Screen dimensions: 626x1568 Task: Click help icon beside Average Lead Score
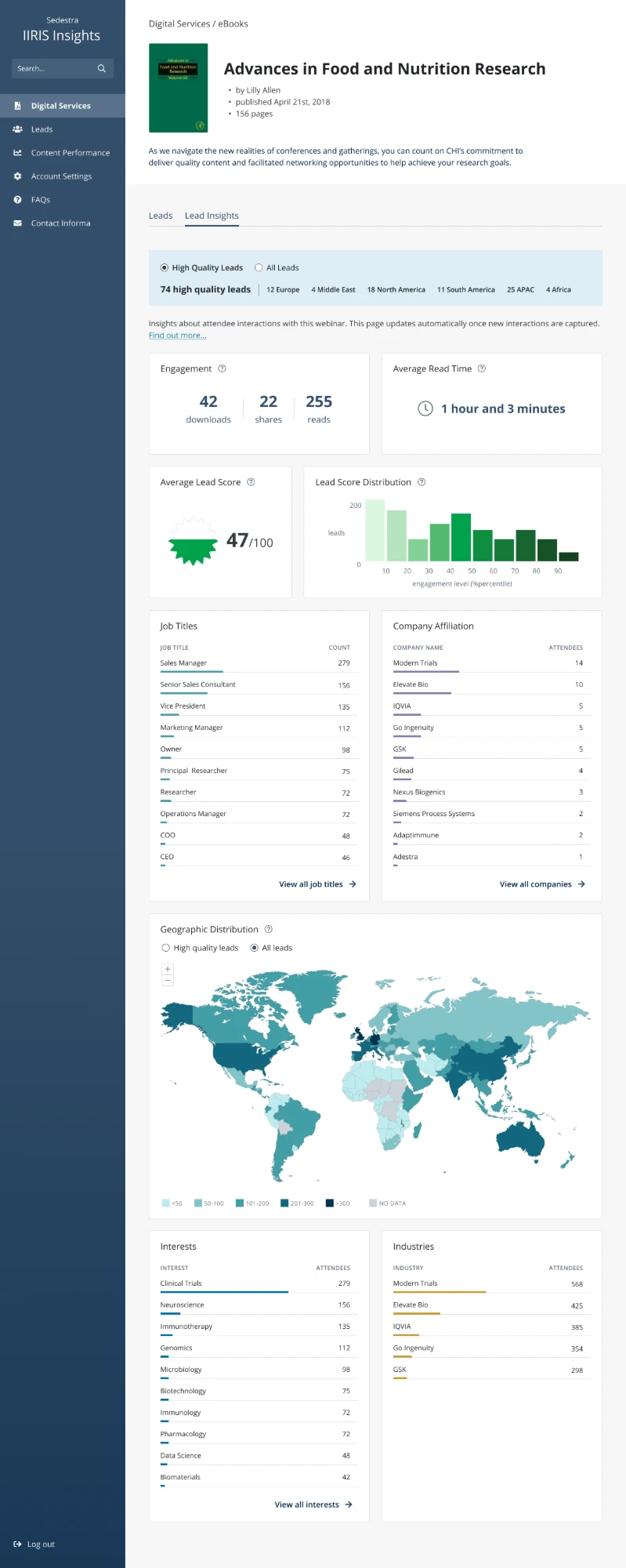coord(251,482)
